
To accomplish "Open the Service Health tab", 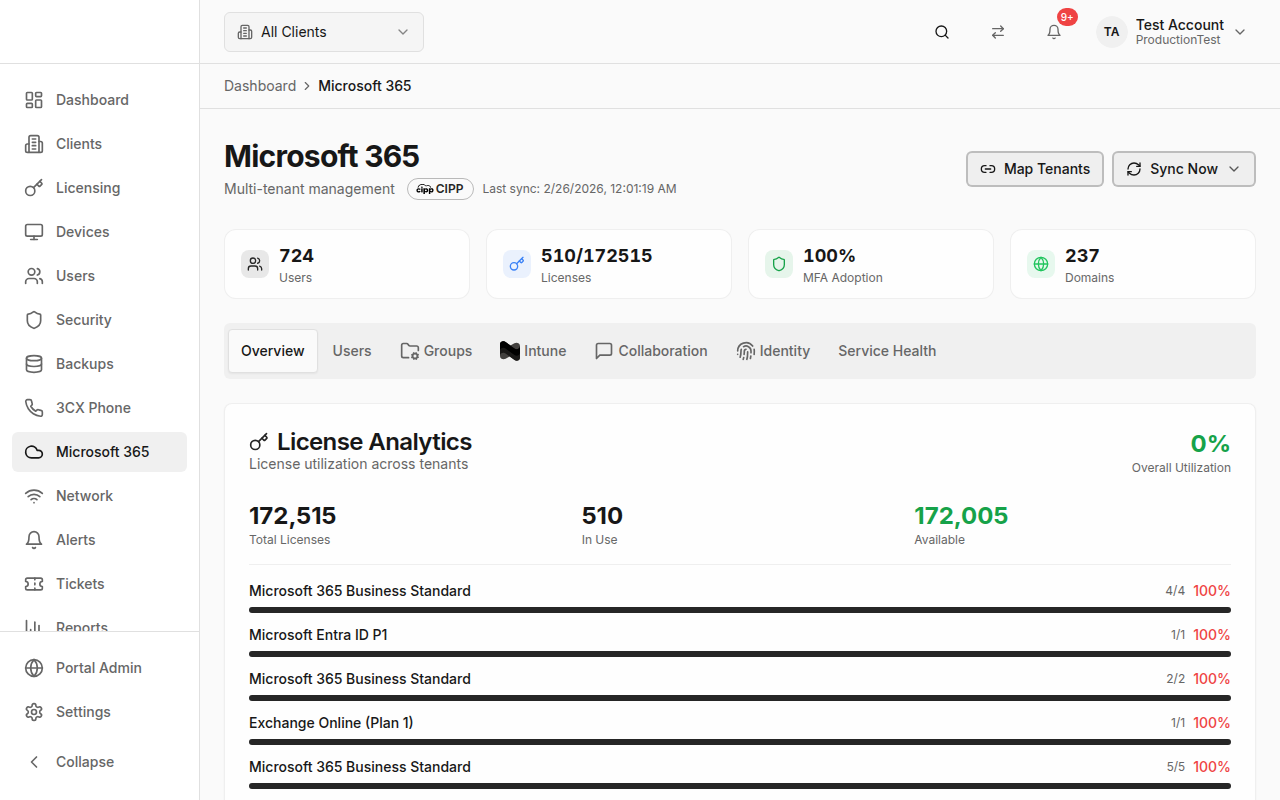I will point(887,351).
